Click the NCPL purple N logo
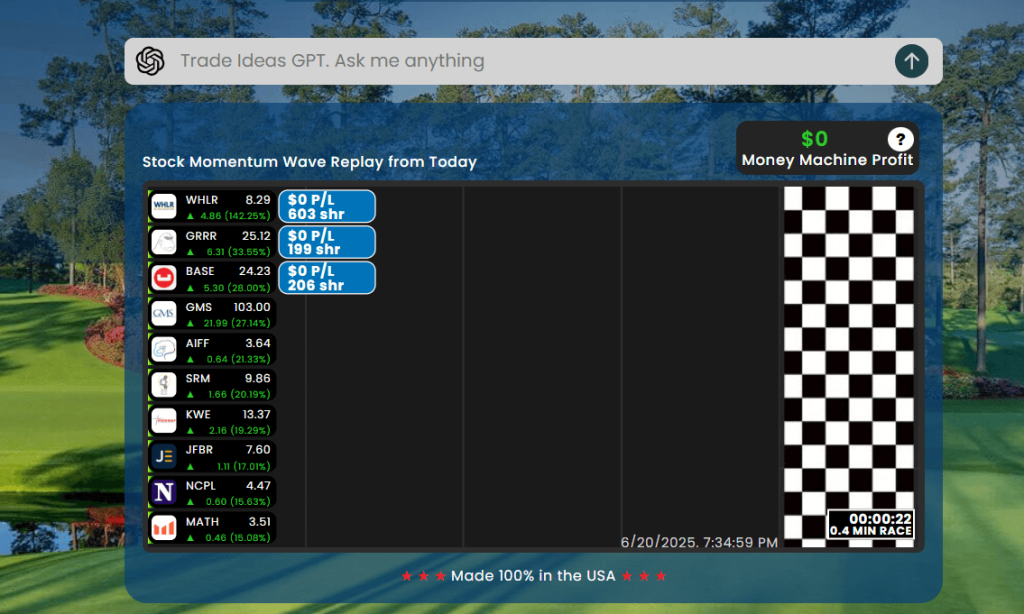The height and width of the screenshot is (614, 1024). [164, 492]
